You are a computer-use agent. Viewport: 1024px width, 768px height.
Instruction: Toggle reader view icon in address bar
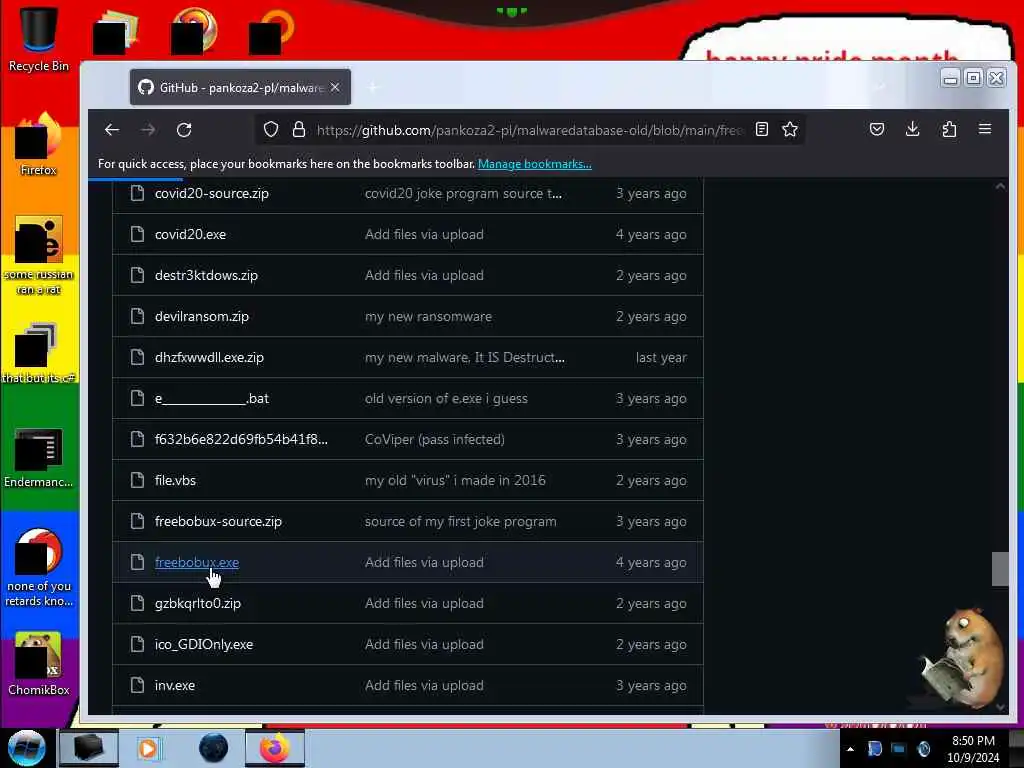click(x=761, y=129)
